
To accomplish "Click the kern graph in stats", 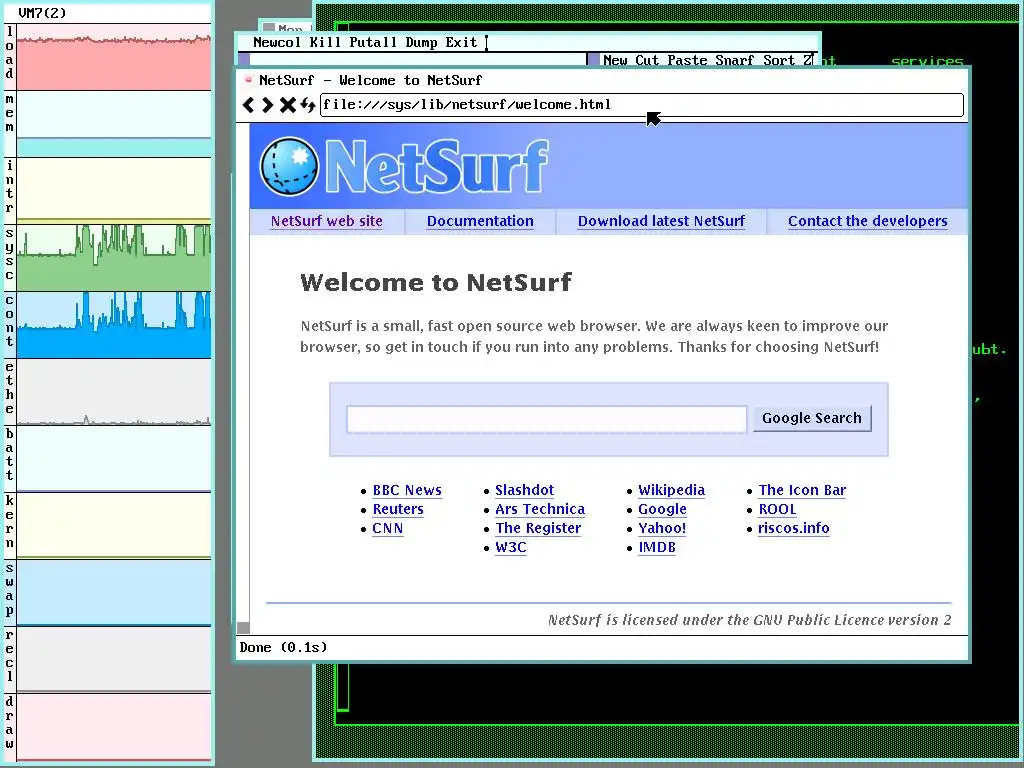I will [114, 526].
